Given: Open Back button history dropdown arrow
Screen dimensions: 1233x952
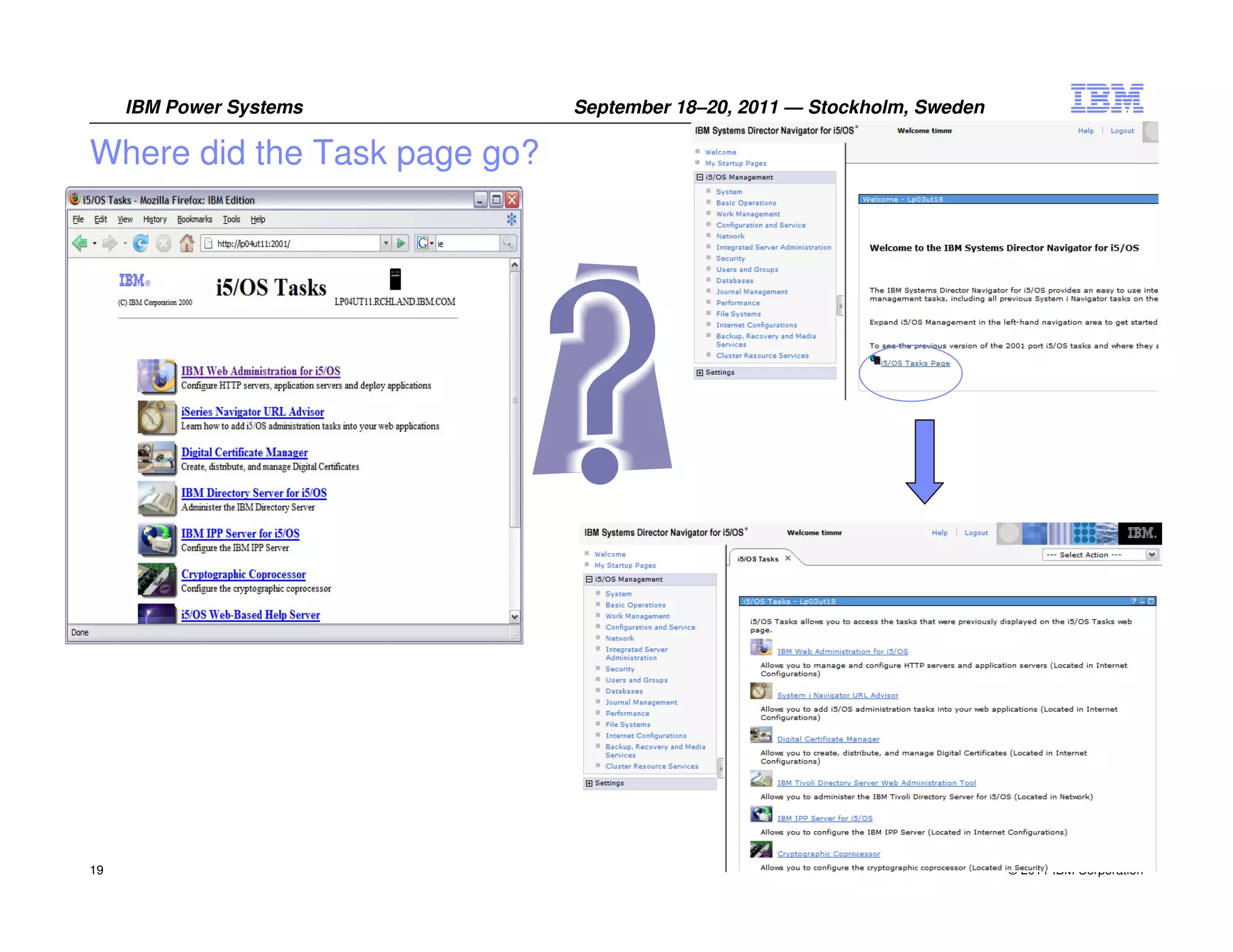Looking at the screenshot, I should pyautogui.click(x=95, y=244).
